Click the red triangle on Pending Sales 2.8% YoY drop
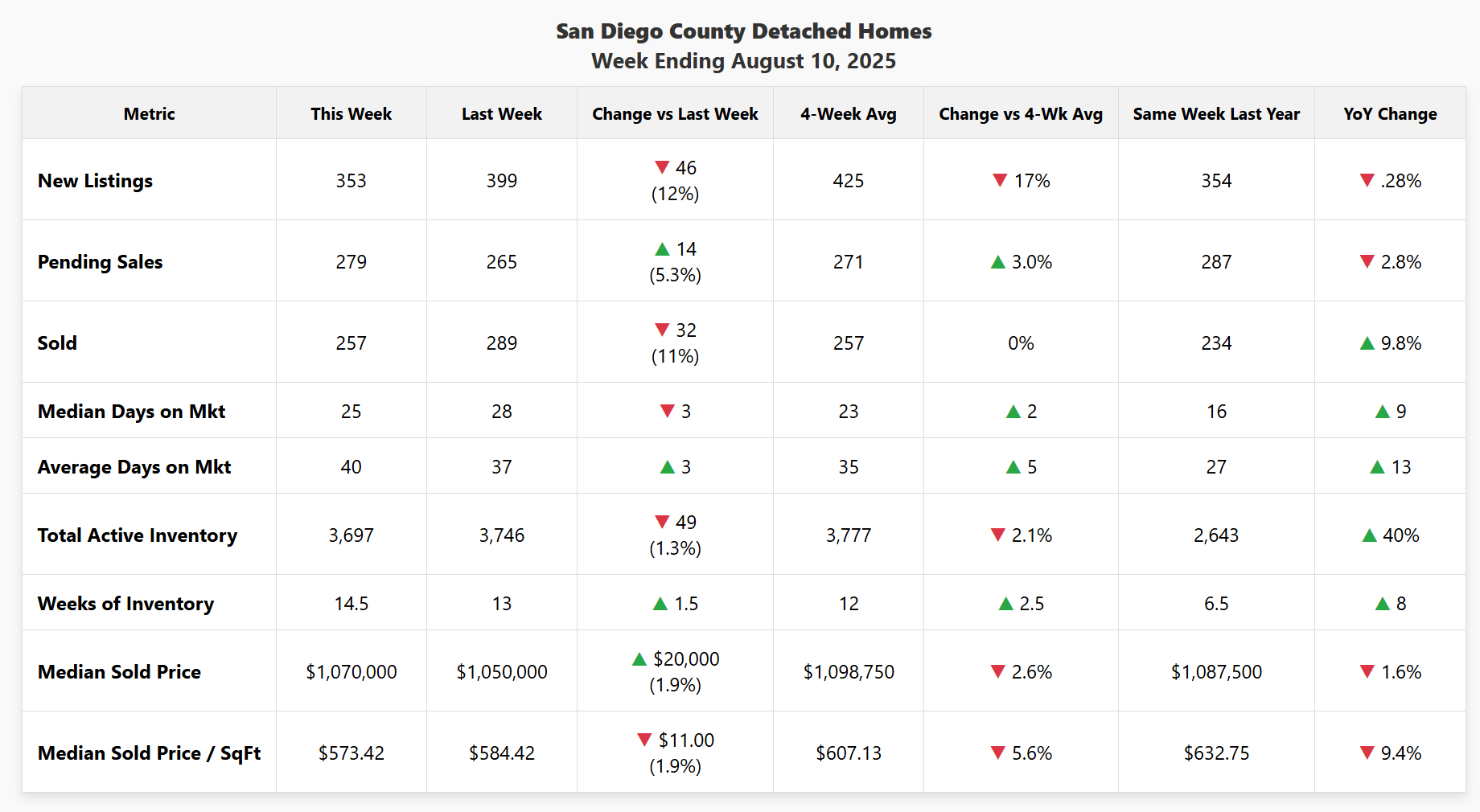This screenshot has height=812, width=1480. point(1367,261)
